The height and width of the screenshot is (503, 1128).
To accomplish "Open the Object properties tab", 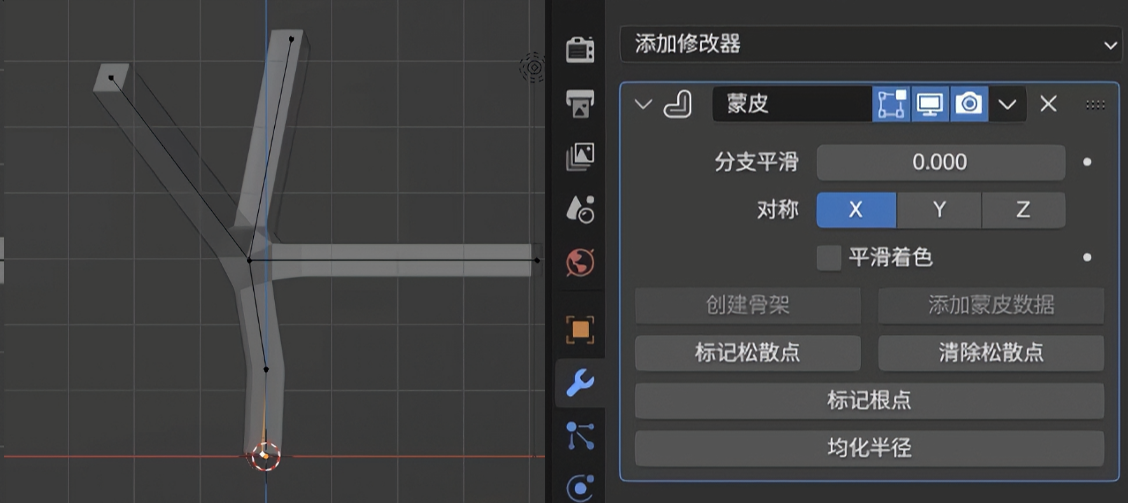I will pyautogui.click(x=580, y=330).
